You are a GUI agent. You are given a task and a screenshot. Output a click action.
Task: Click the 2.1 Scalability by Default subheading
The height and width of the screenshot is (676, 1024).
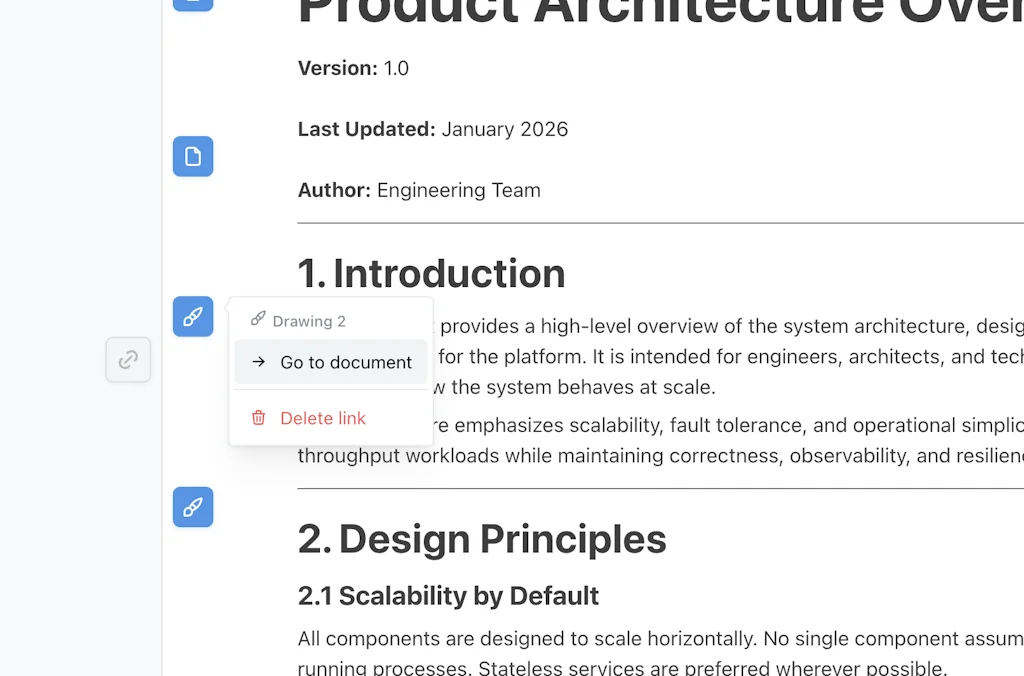pos(447,595)
